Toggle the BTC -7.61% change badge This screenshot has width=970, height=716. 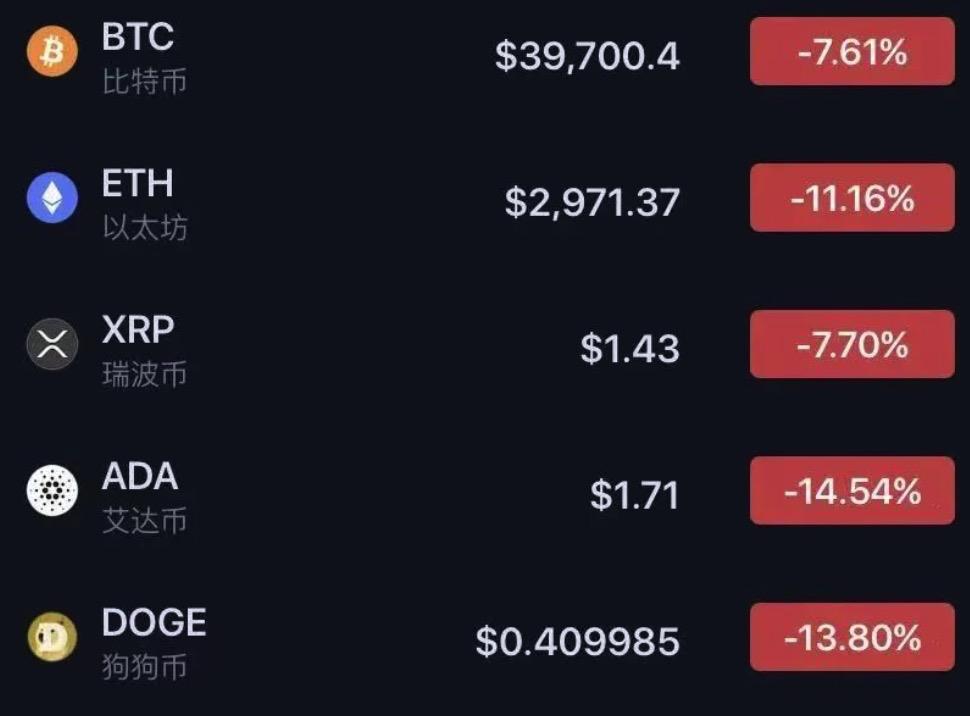coord(852,52)
